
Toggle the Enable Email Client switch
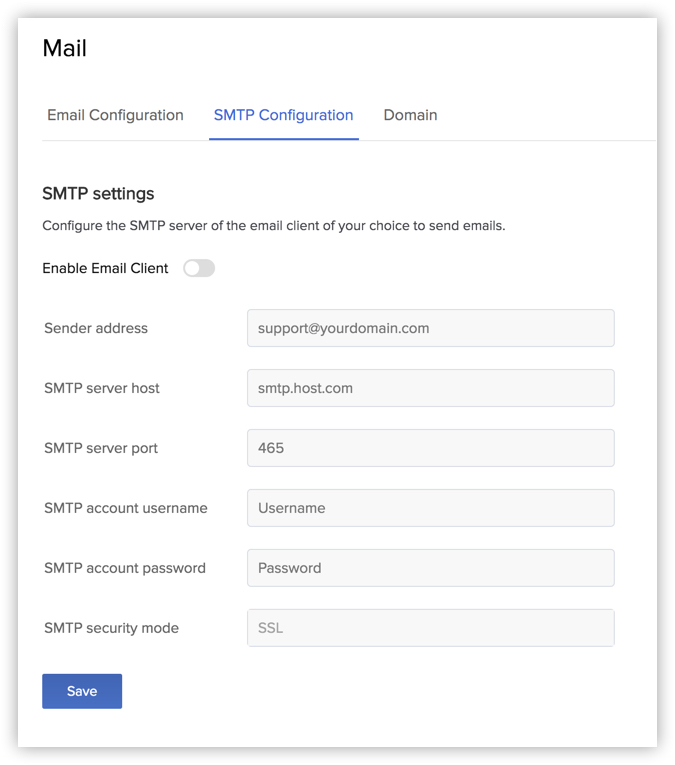(x=199, y=268)
